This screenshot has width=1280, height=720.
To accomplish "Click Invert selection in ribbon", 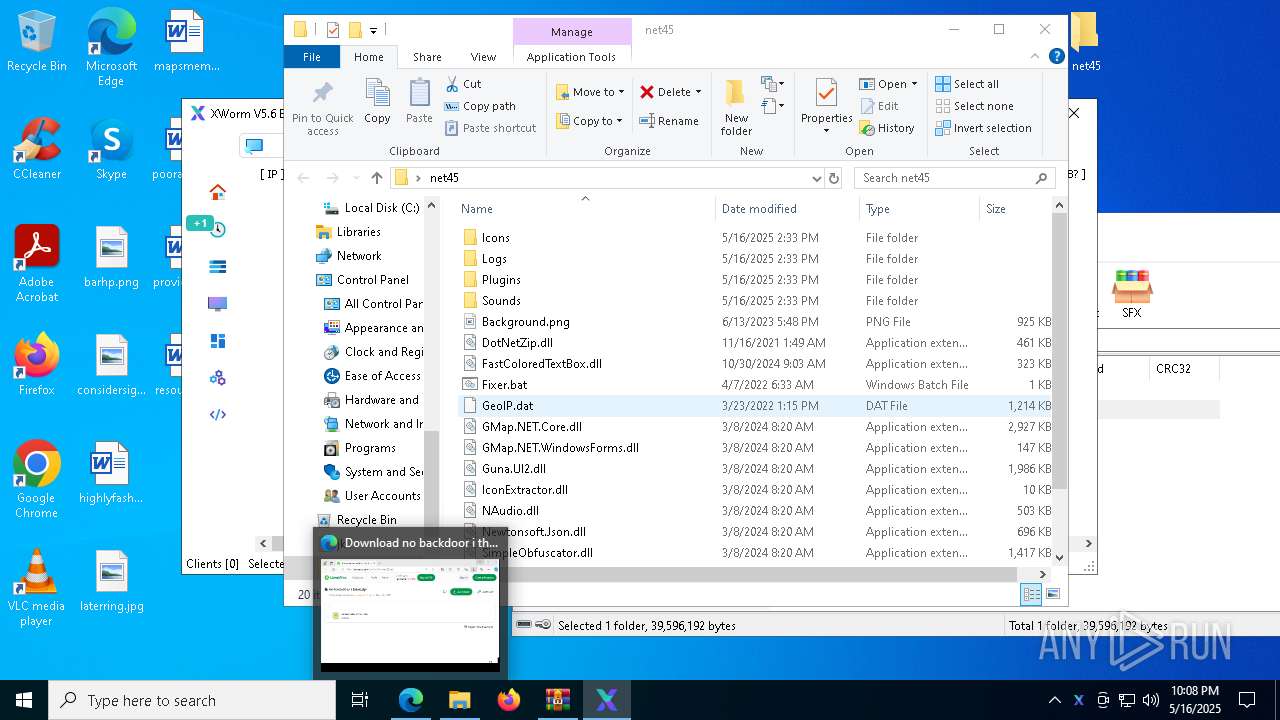I will click(x=983, y=128).
